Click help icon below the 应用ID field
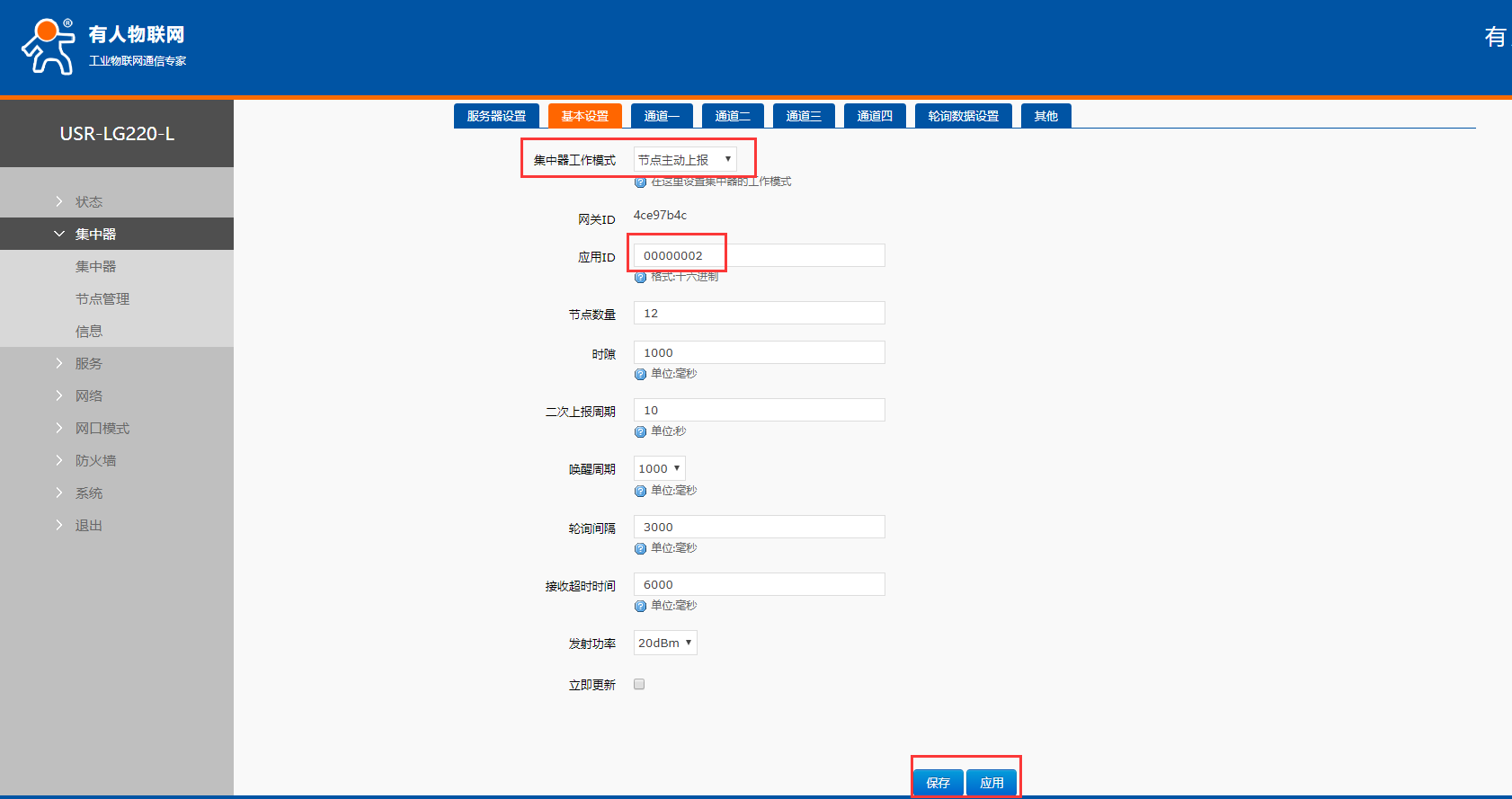This screenshot has width=1512, height=799. [x=640, y=277]
